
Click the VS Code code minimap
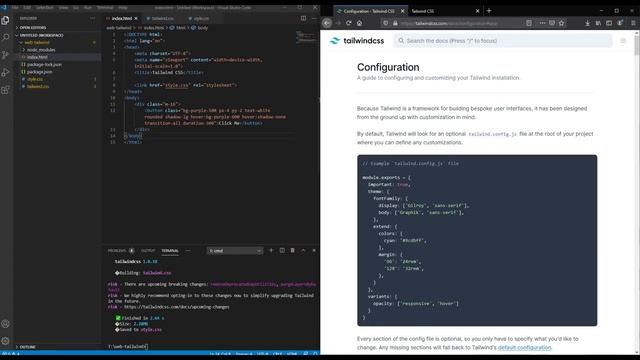coord(306,38)
